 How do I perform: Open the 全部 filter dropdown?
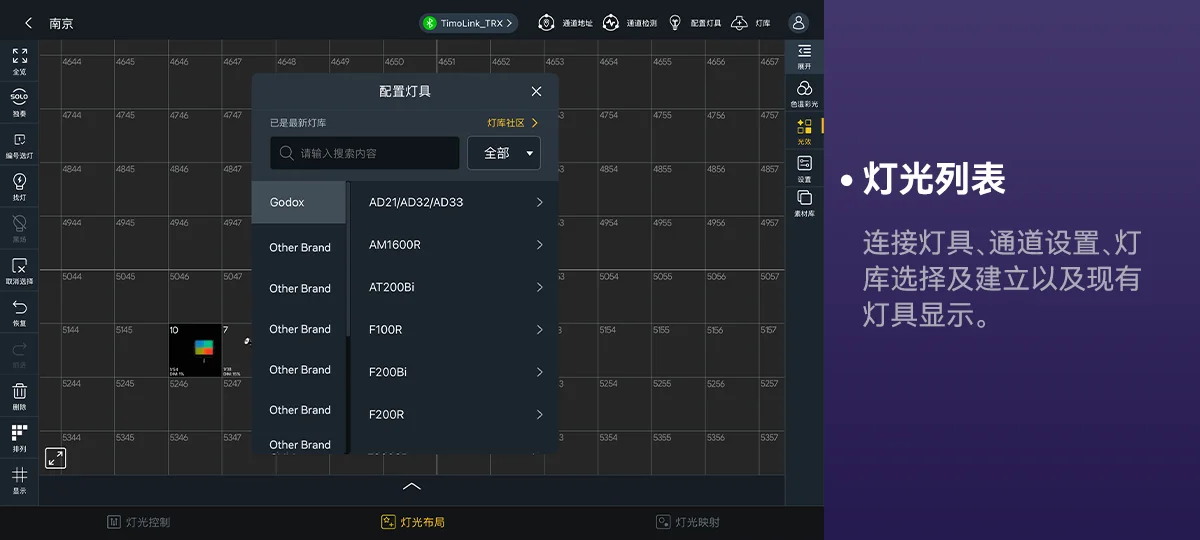(504, 153)
